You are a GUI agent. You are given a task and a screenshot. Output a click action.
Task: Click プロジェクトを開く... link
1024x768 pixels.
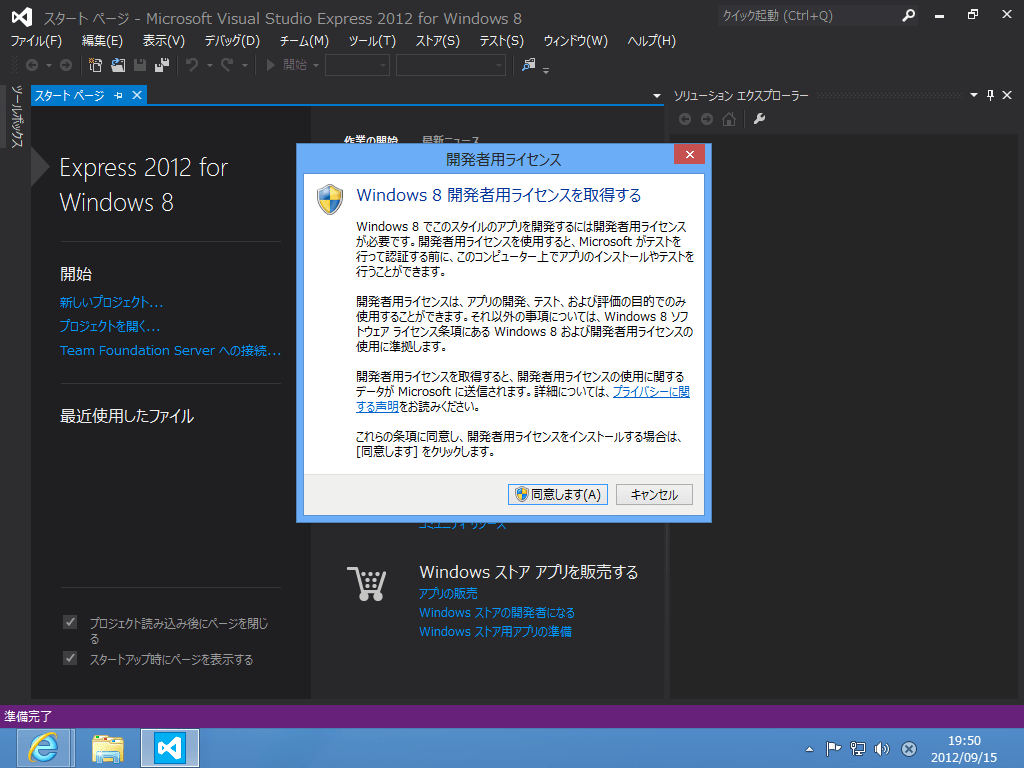110,326
